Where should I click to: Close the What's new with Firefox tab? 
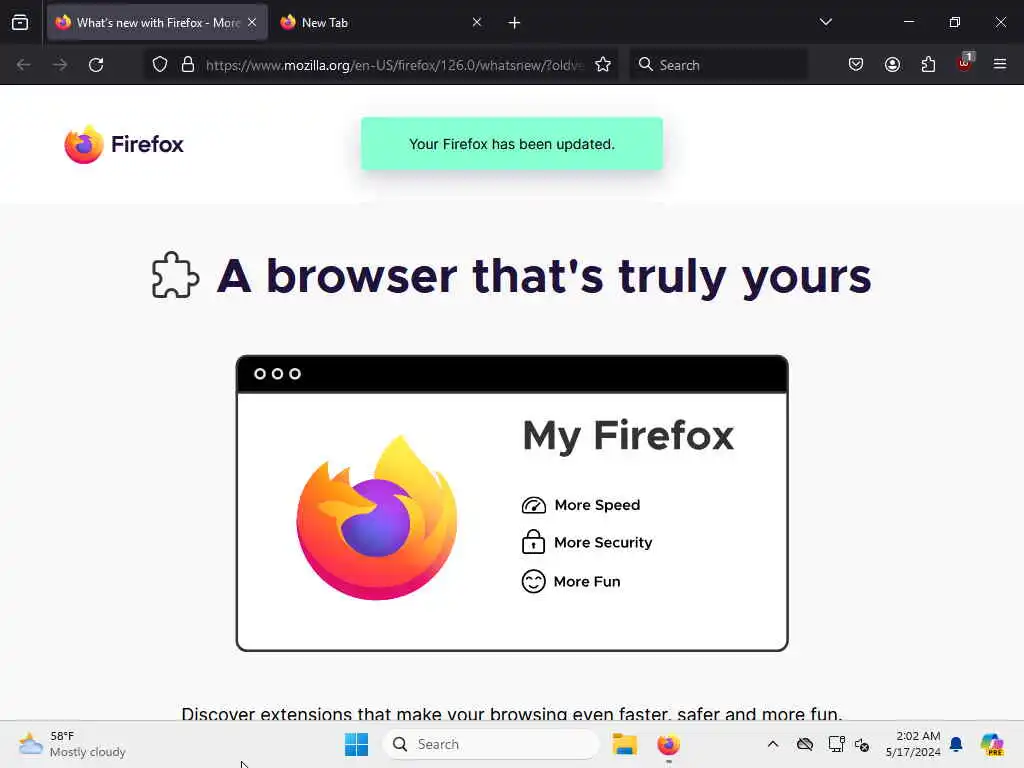coord(252,23)
